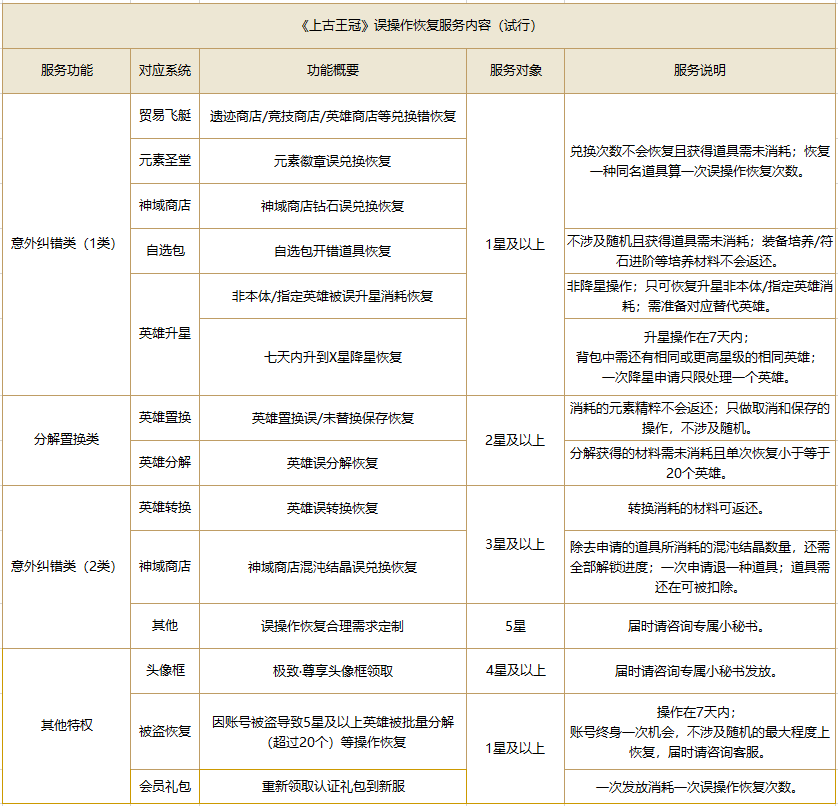Click the 英雄误转换恢复 cell
The image size is (838, 806).
pyautogui.click(x=332, y=508)
